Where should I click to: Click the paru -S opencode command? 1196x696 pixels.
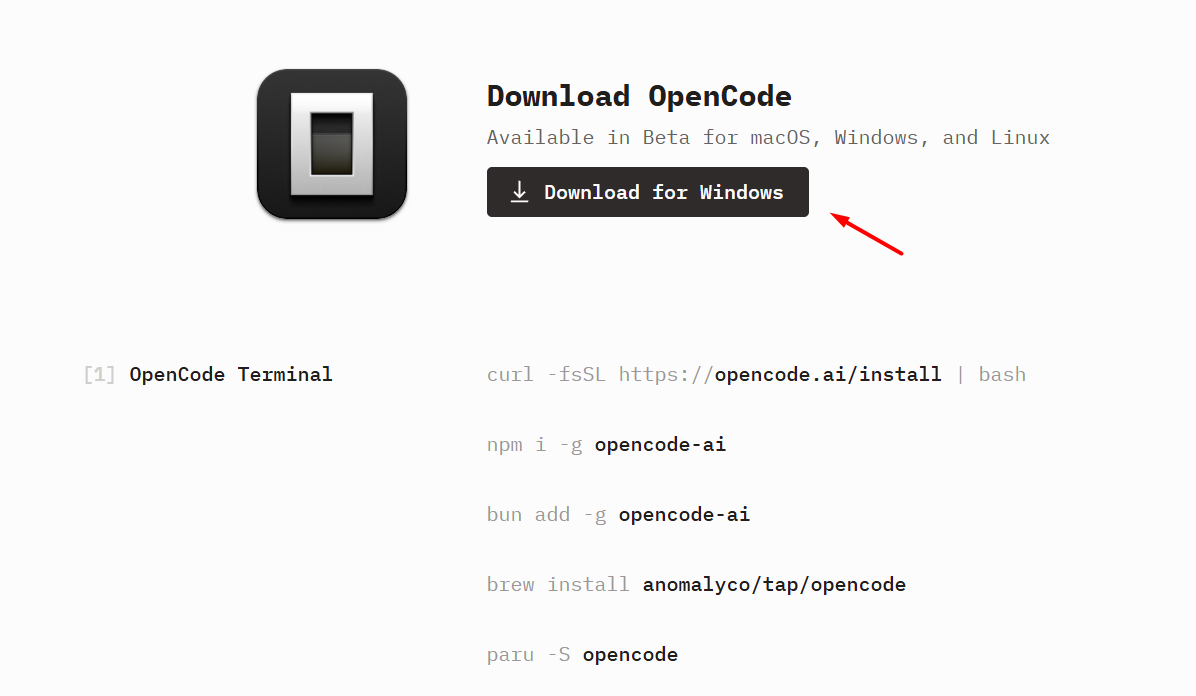(581, 654)
